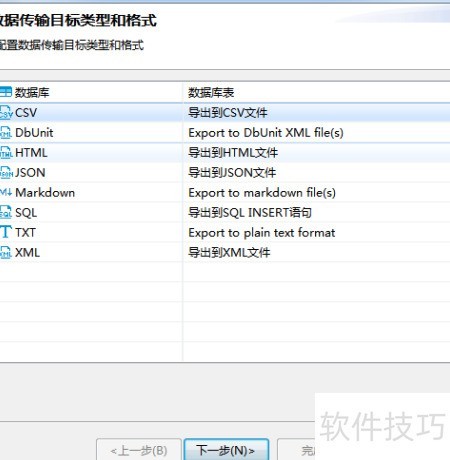
Task: Click the DbUnit XML file icon
Action: (6, 133)
